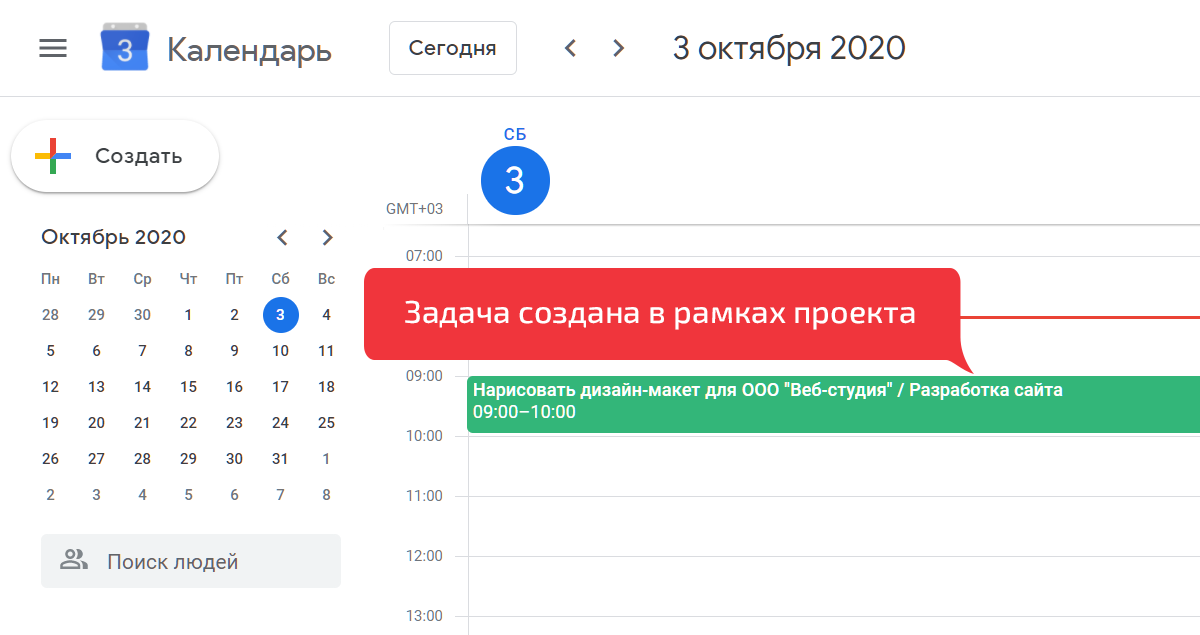The width and height of the screenshot is (1200, 635).
Task: Select October 10 in the mini calendar
Action: click(280, 351)
